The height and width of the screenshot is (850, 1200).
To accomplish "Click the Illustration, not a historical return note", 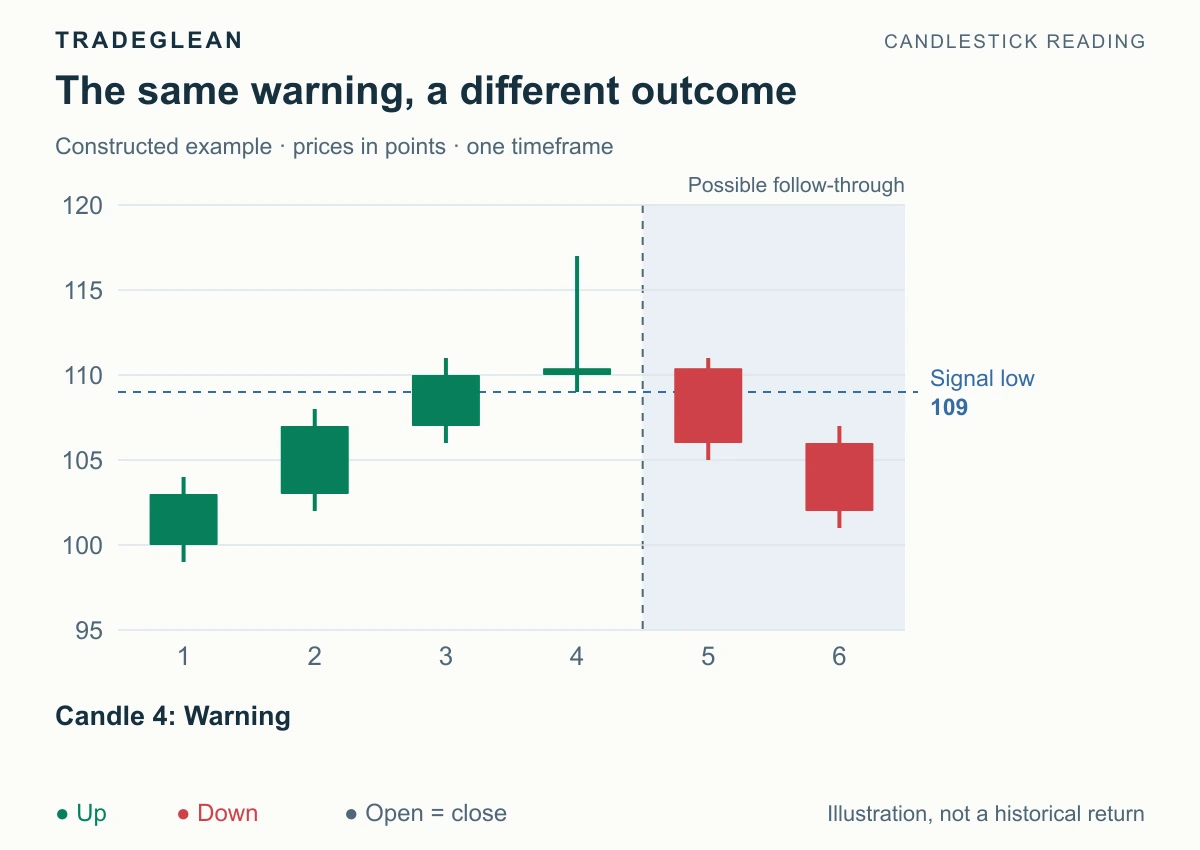I will coord(986,814).
